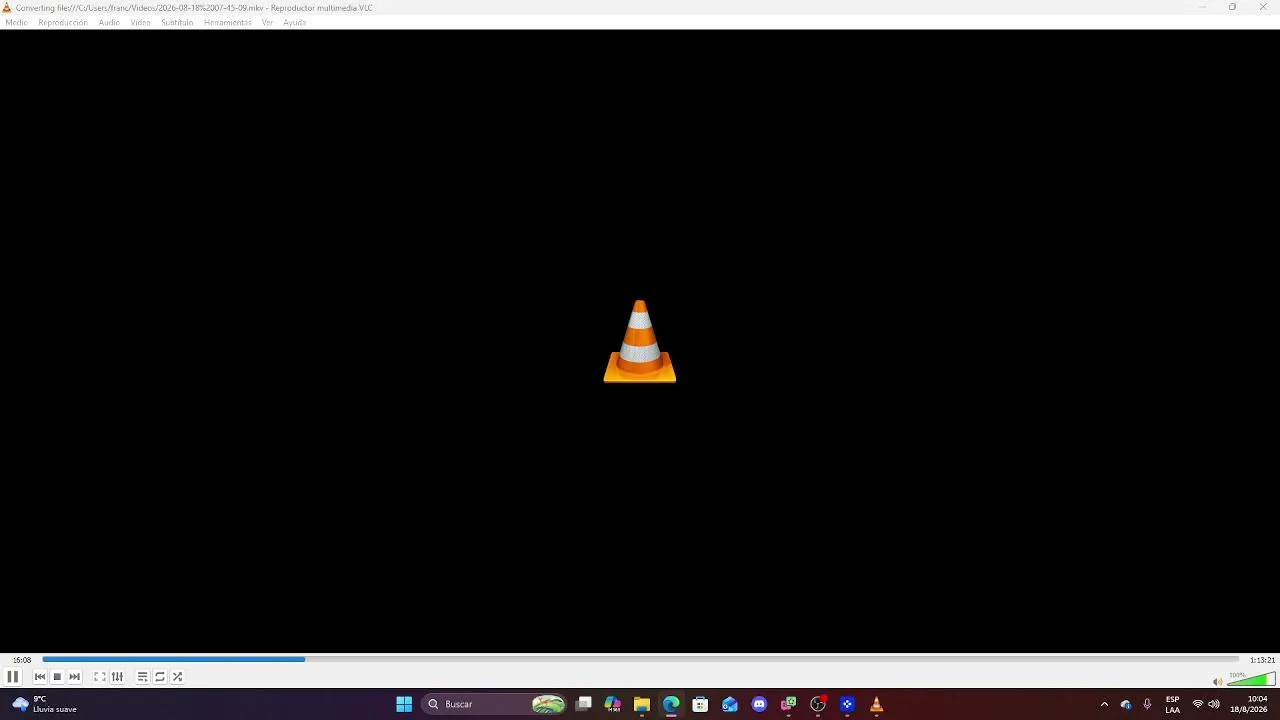Open Task View in taskbar
This screenshot has width=1280, height=720.
[584, 704]
